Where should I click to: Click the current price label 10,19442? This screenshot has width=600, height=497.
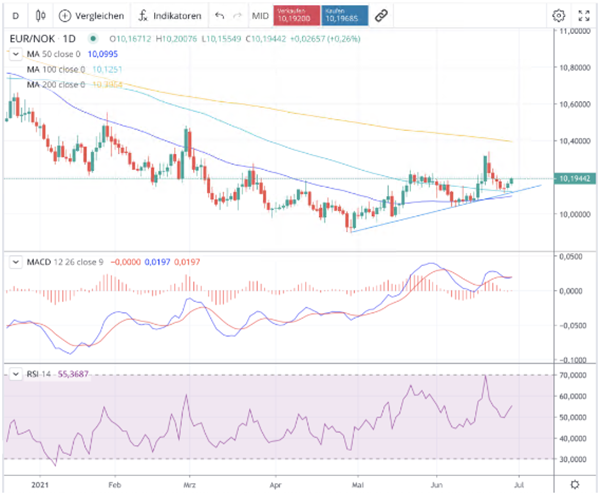[575, 179]
